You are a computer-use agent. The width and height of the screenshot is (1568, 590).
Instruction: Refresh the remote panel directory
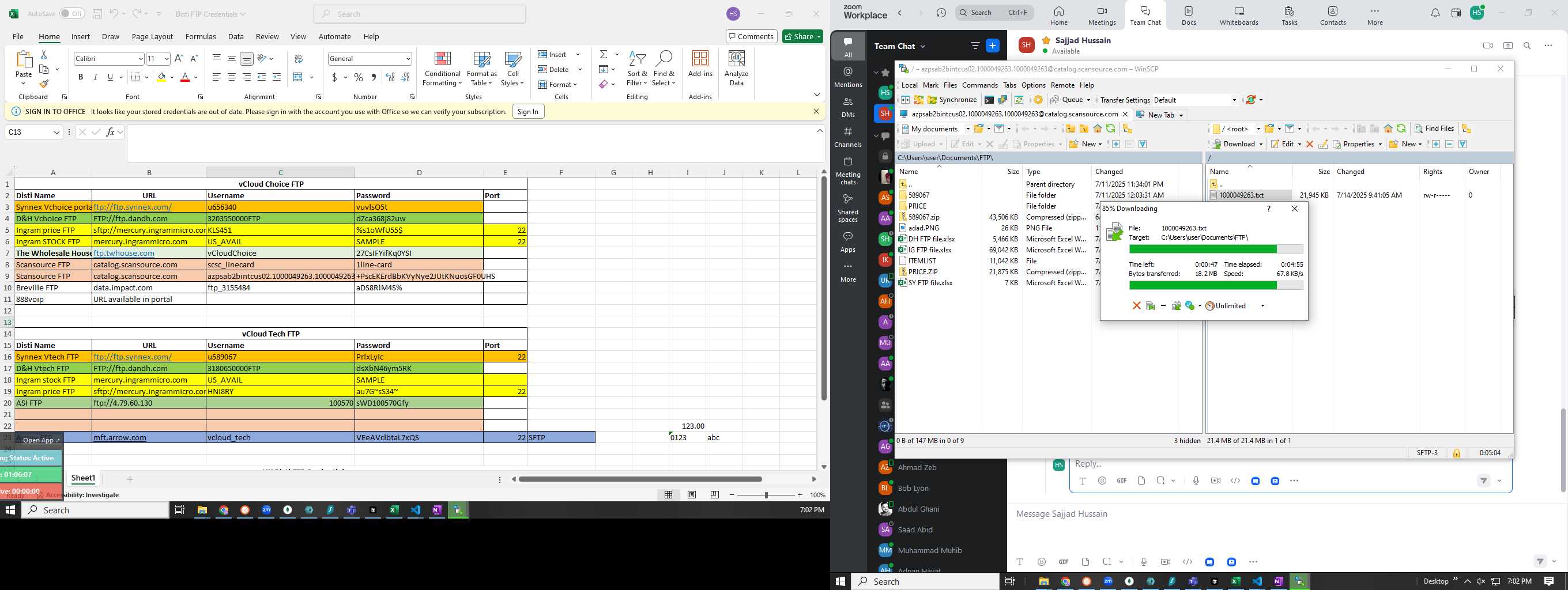click(x=1401, y=128)
